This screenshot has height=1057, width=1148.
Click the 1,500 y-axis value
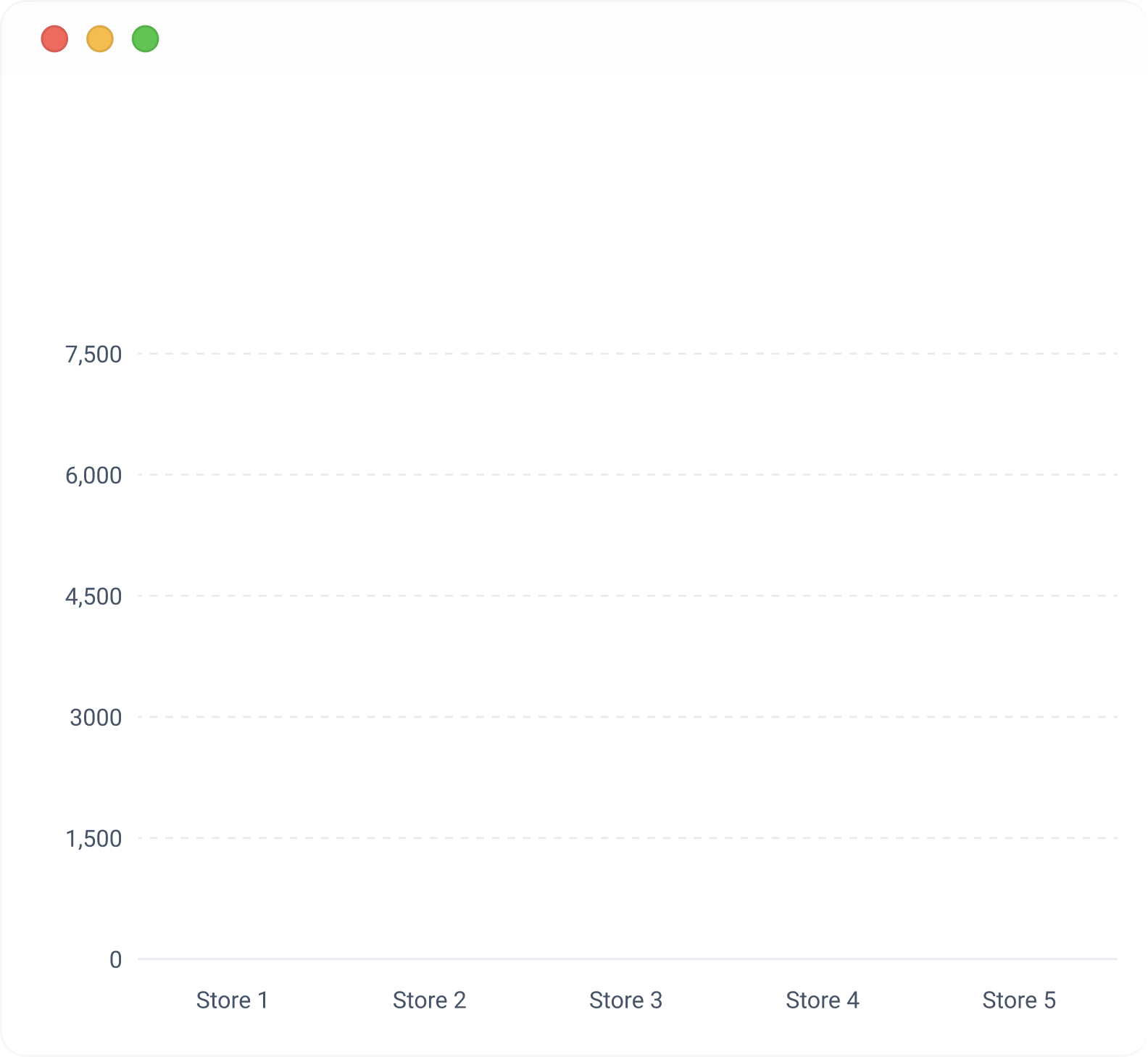[93, 839]
